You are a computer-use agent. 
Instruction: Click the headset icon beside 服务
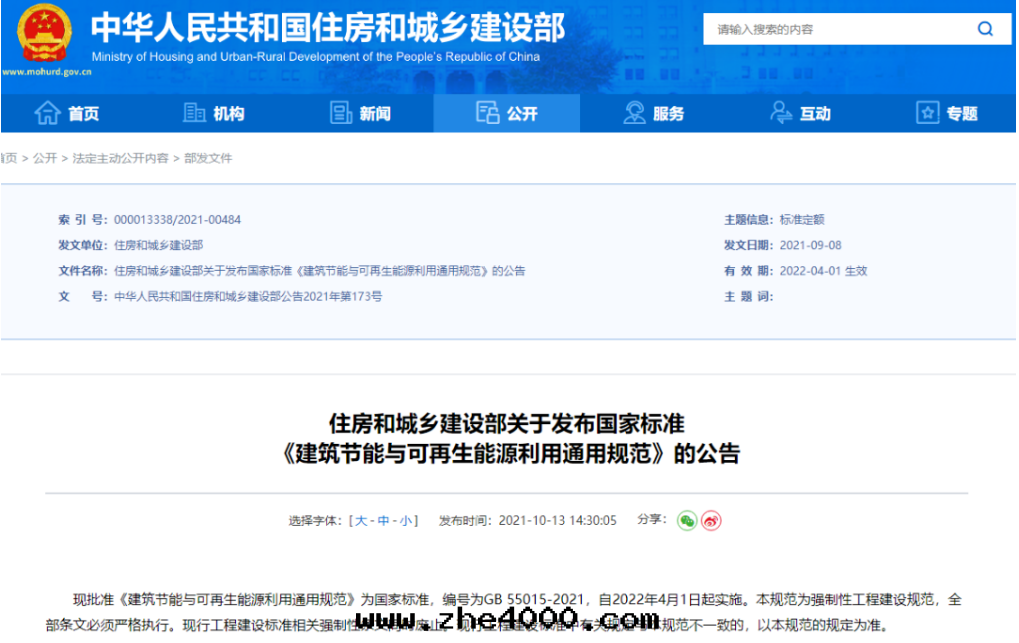[634, 113]
